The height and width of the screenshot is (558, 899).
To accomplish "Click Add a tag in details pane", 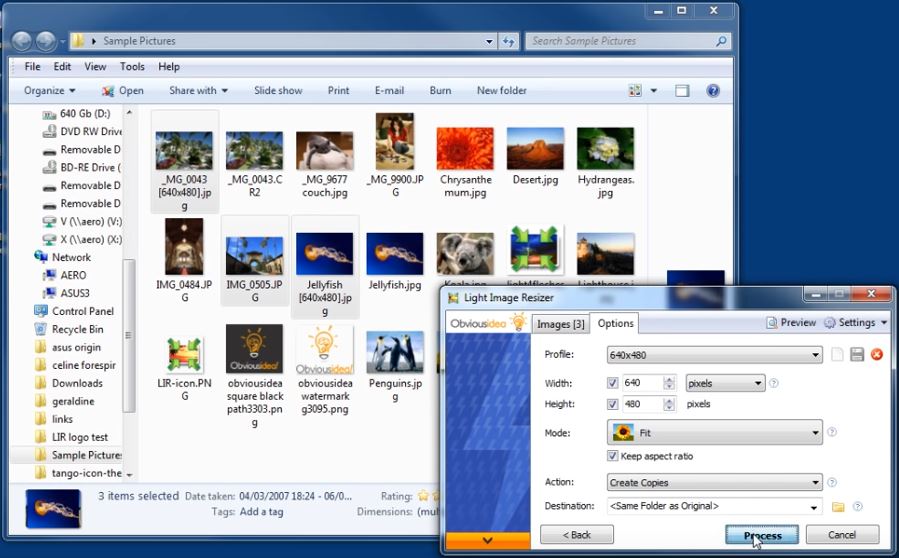I will click(x=261, y=512).
